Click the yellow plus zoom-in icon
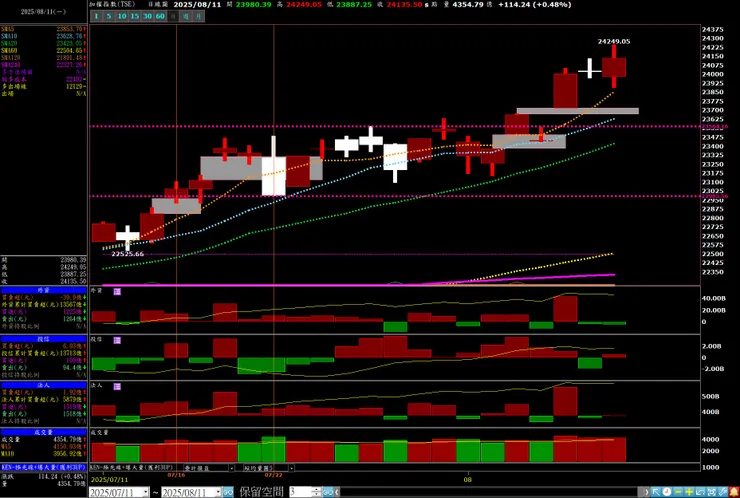The height and width of the screenshot is (498, 740). [x=689, y=492]
